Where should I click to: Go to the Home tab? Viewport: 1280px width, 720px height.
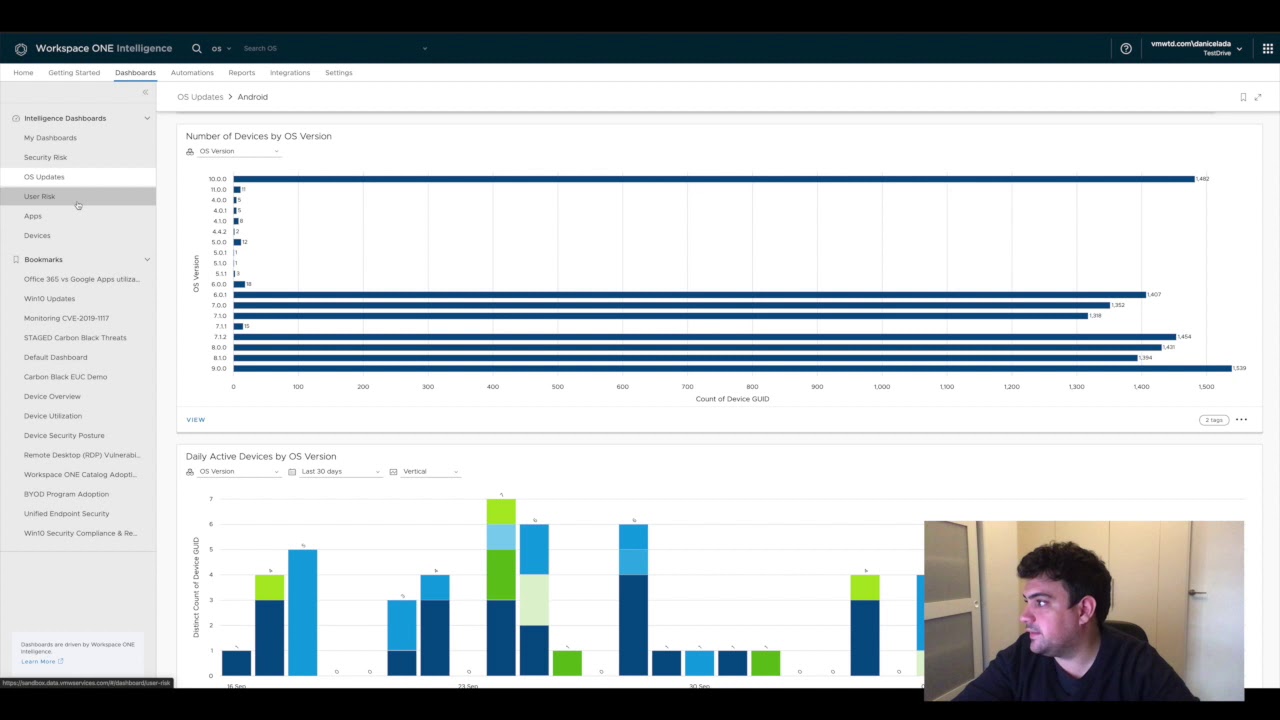click(23, 72)
